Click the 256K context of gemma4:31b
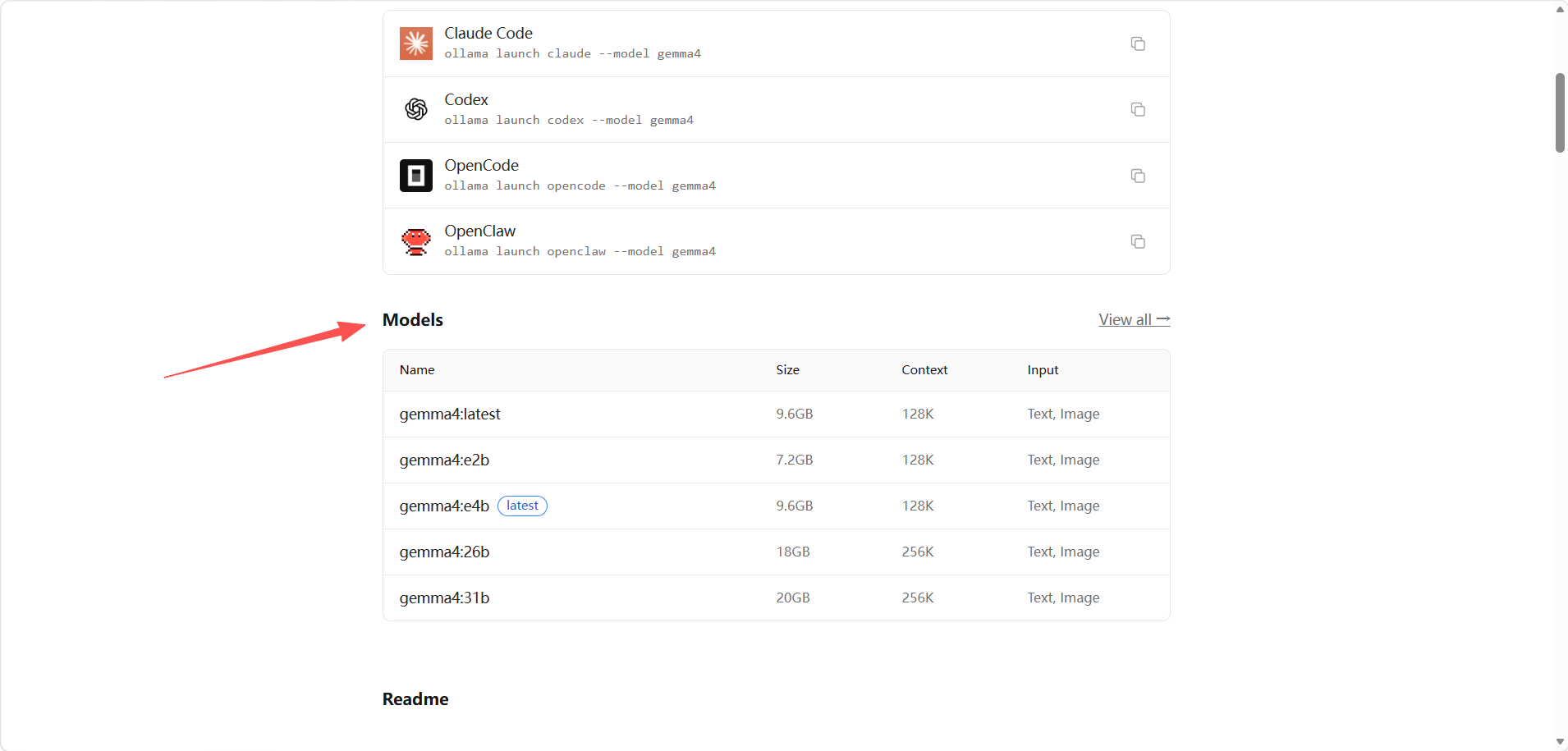This screenshot has width=1568, height=751. tap(918, 598)
